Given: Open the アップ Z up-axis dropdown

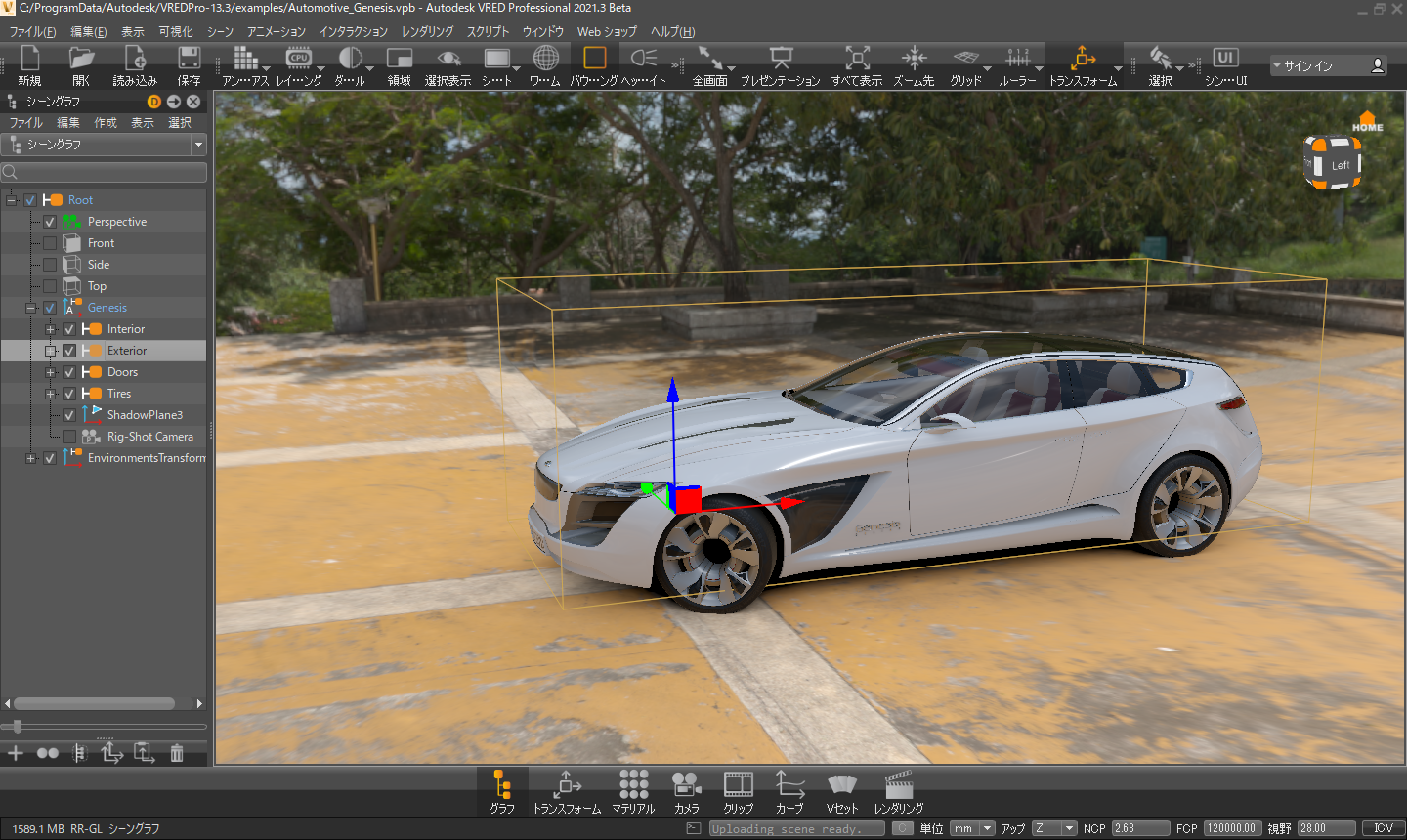Looking at the screenshot, I should click(x=1054, y=828).
